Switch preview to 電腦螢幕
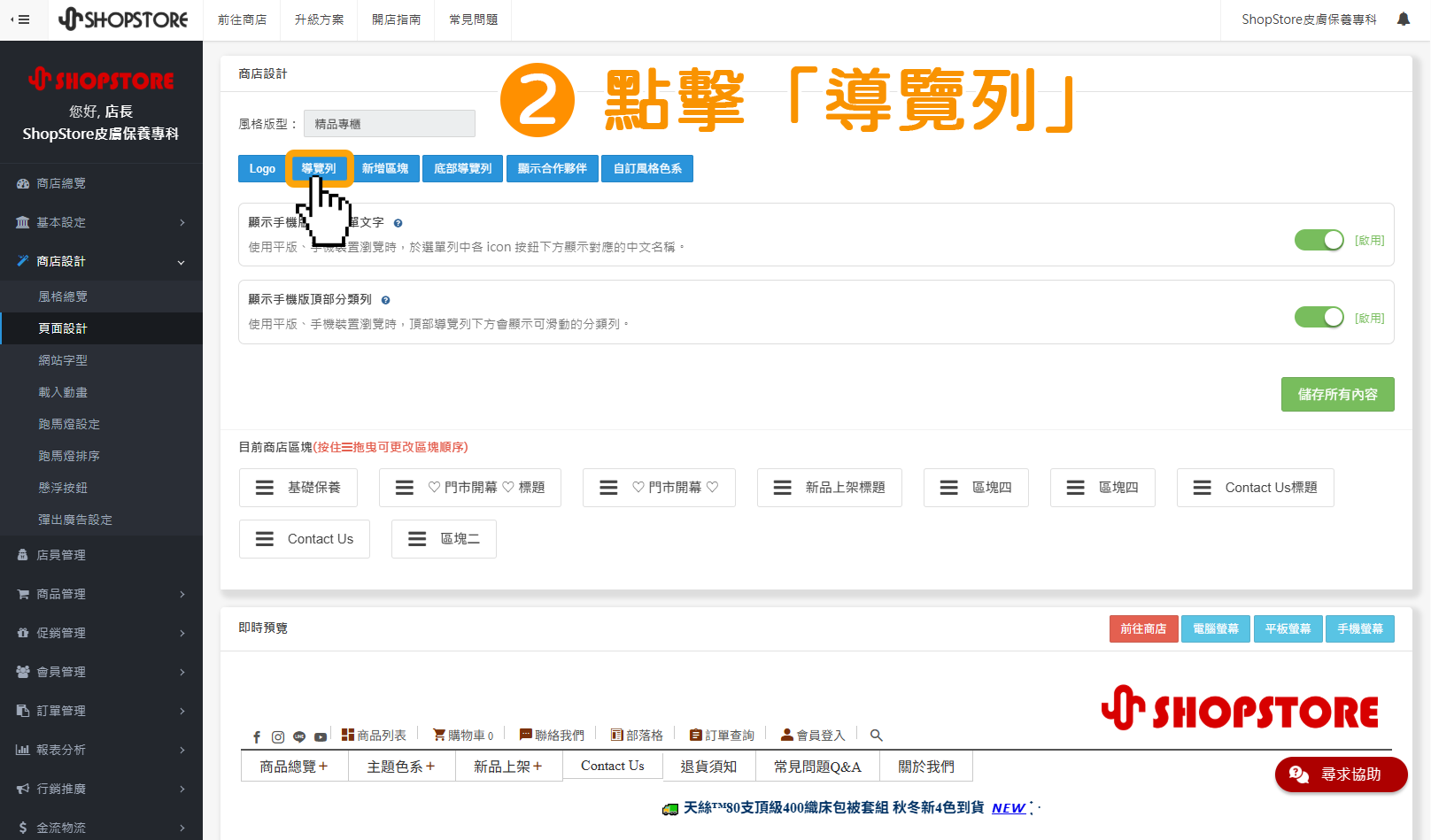 [1216, 628]
